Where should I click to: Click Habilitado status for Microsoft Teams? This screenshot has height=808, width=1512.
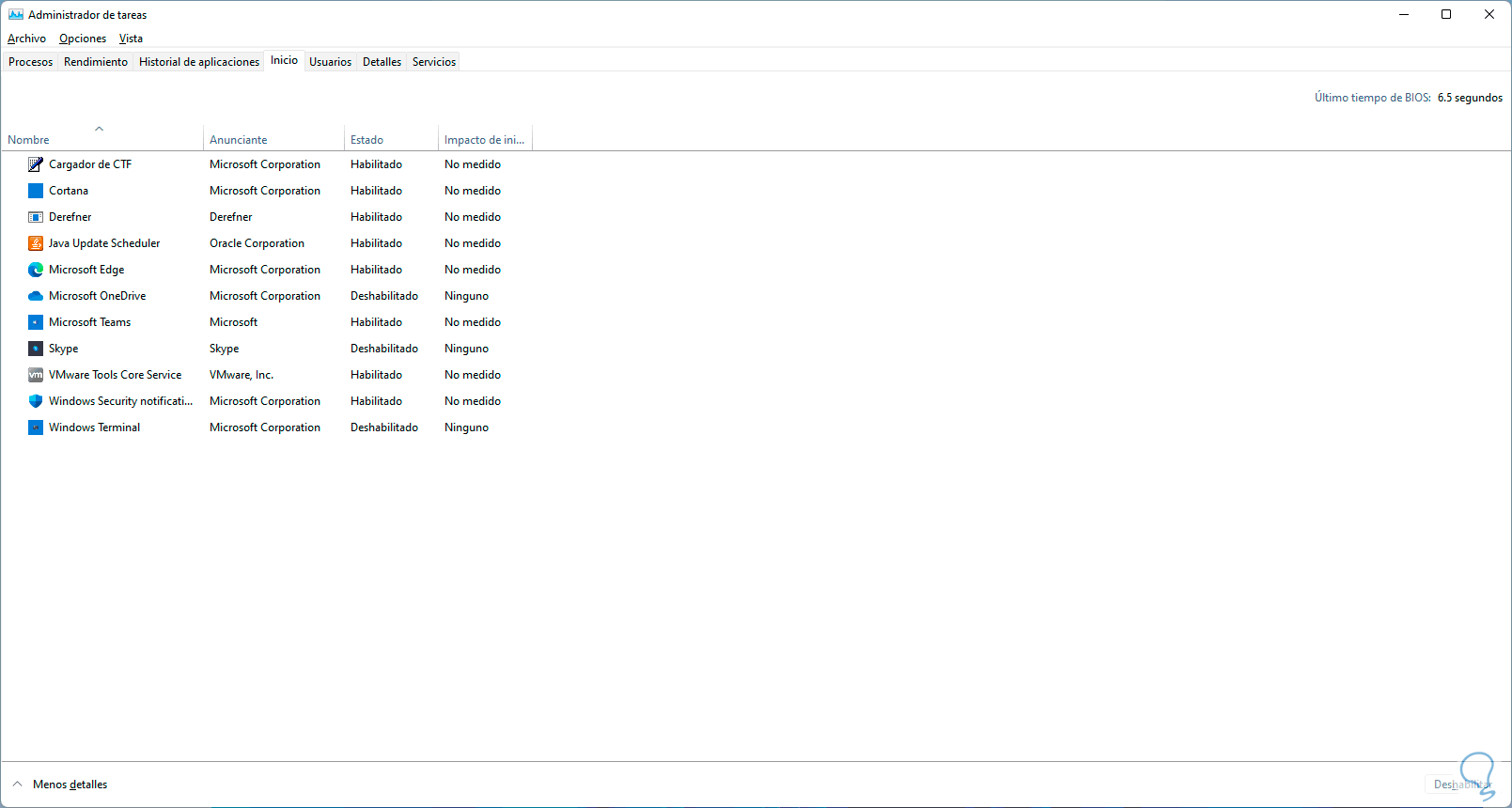(377, 322)
